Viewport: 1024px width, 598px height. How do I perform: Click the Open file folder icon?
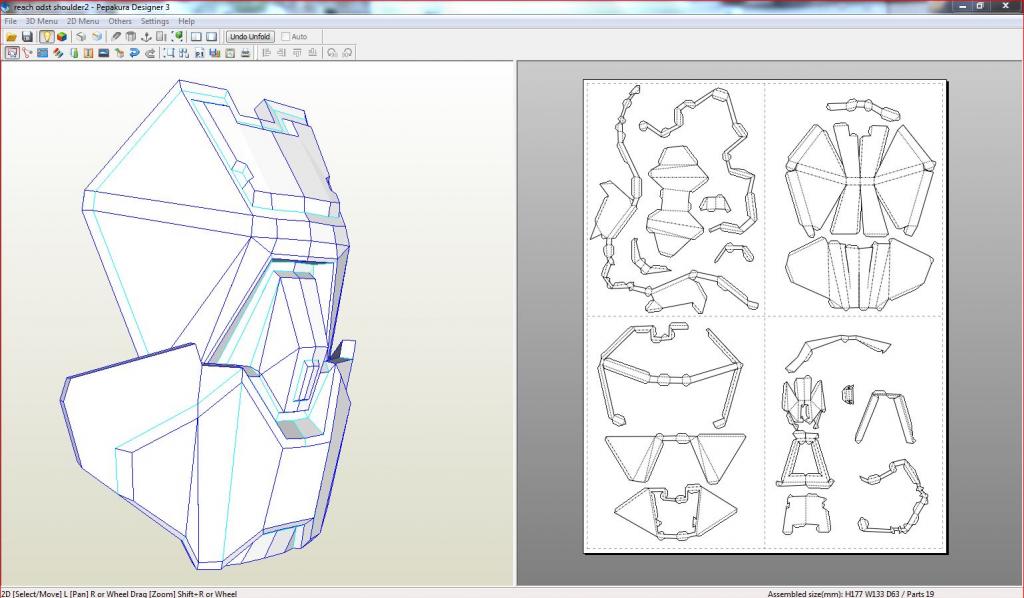11,37
